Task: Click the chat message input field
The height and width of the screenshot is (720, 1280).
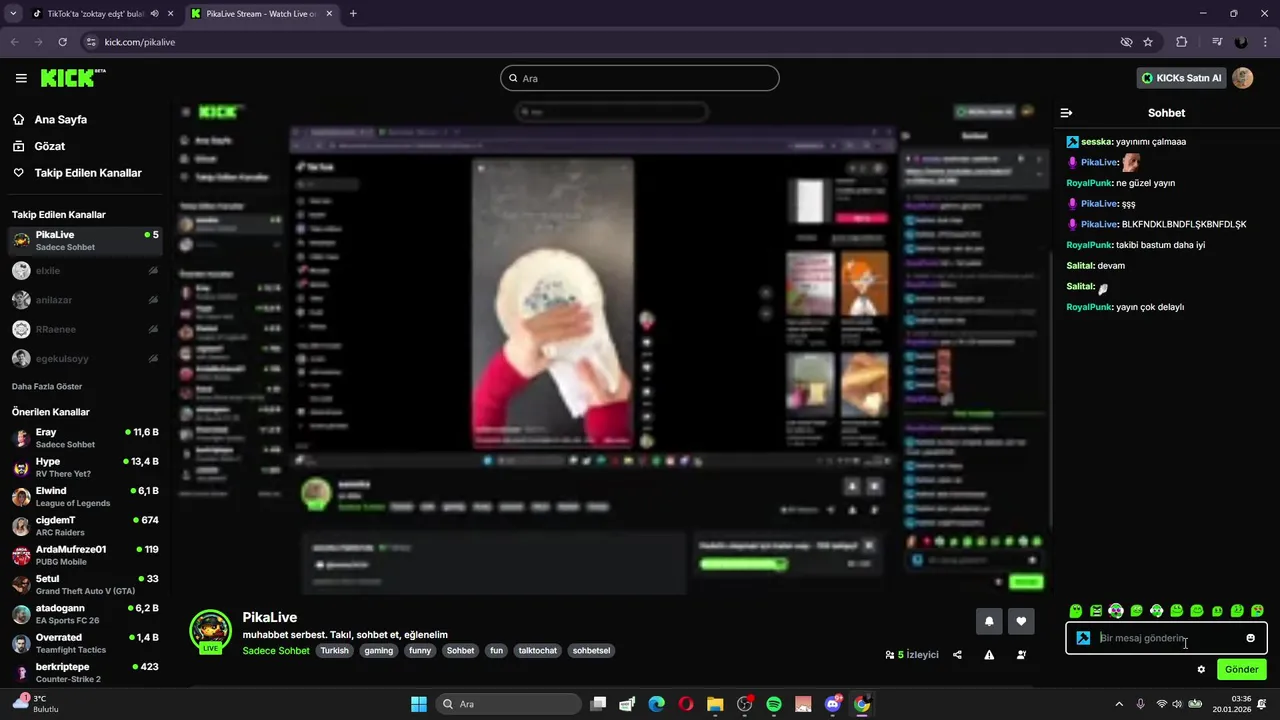Action: pos(1166,638)
